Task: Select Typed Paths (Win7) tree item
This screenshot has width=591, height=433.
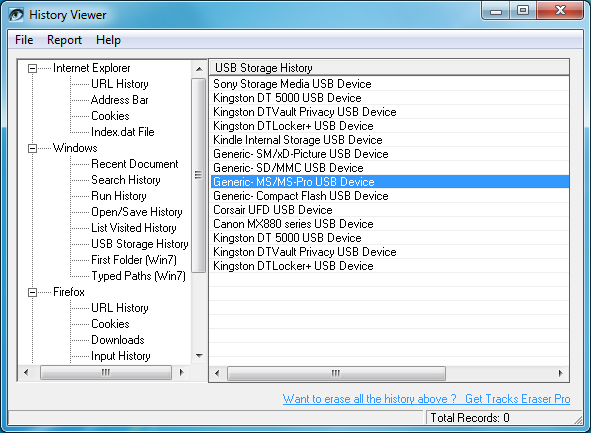Action: click(x=138, y=276)
